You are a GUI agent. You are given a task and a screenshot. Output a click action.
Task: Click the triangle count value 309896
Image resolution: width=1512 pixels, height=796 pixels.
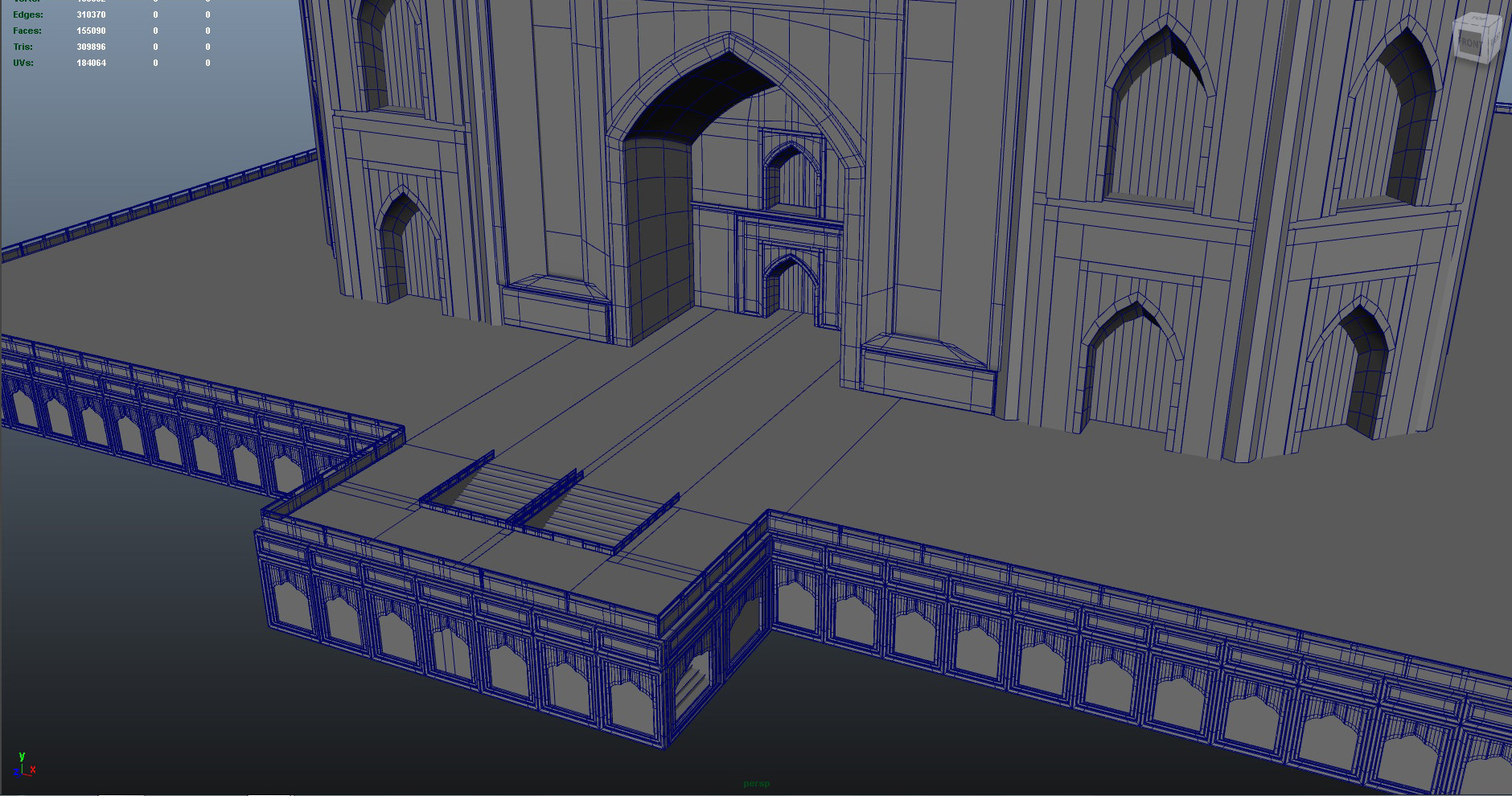pyautogui.click(x=91, y=47)
